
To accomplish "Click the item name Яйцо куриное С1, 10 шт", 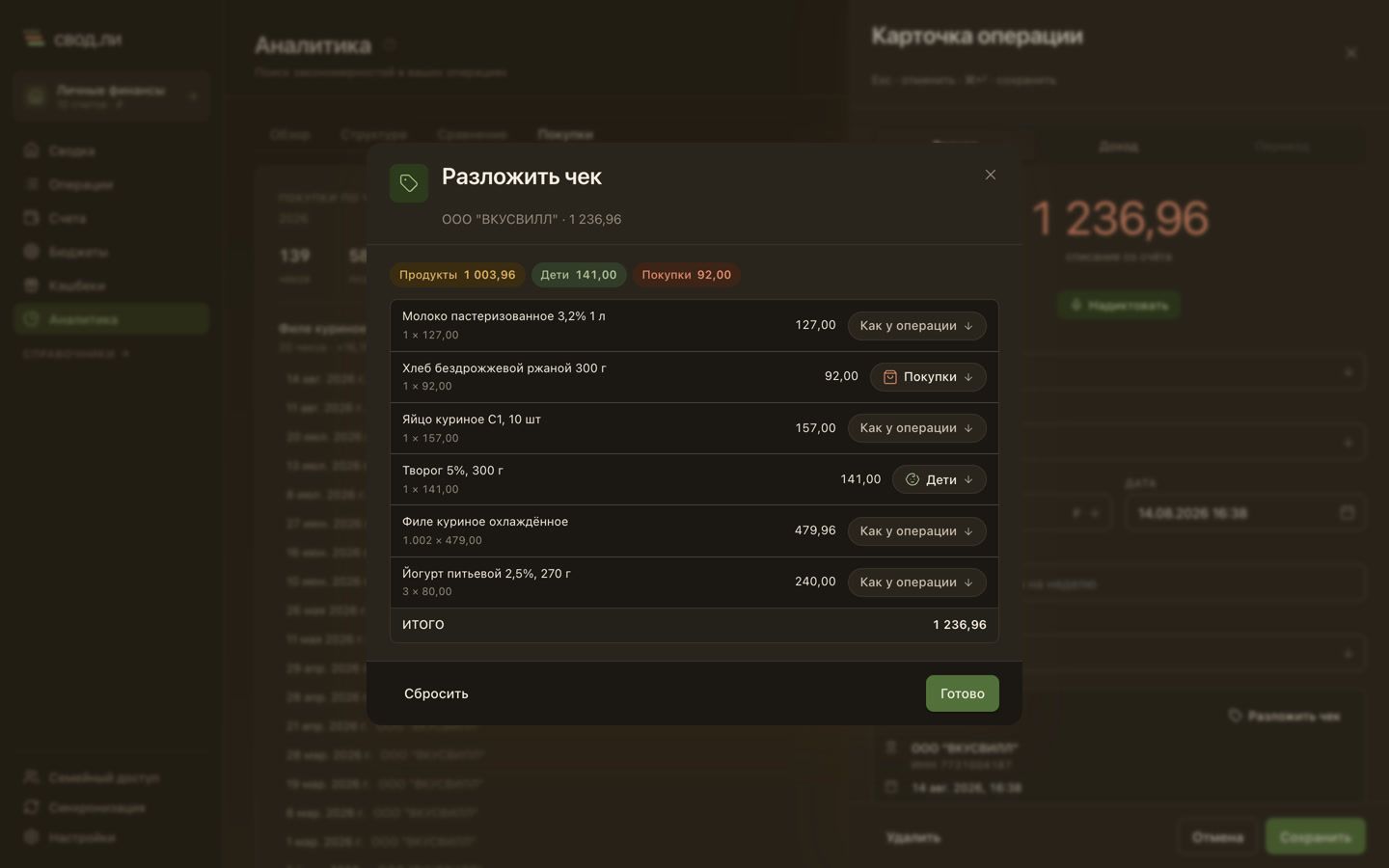I will point(472,420).
